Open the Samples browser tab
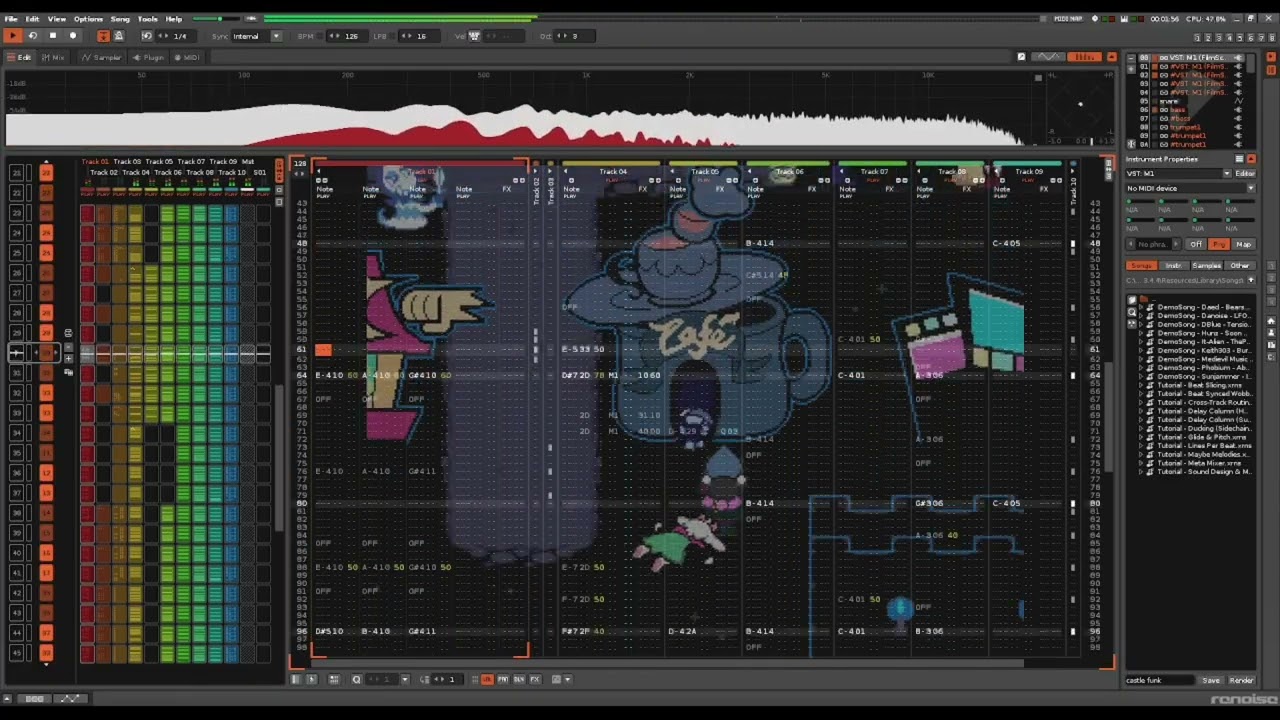The height and width of the screenshot is (720, 1280). point(1207,266)
